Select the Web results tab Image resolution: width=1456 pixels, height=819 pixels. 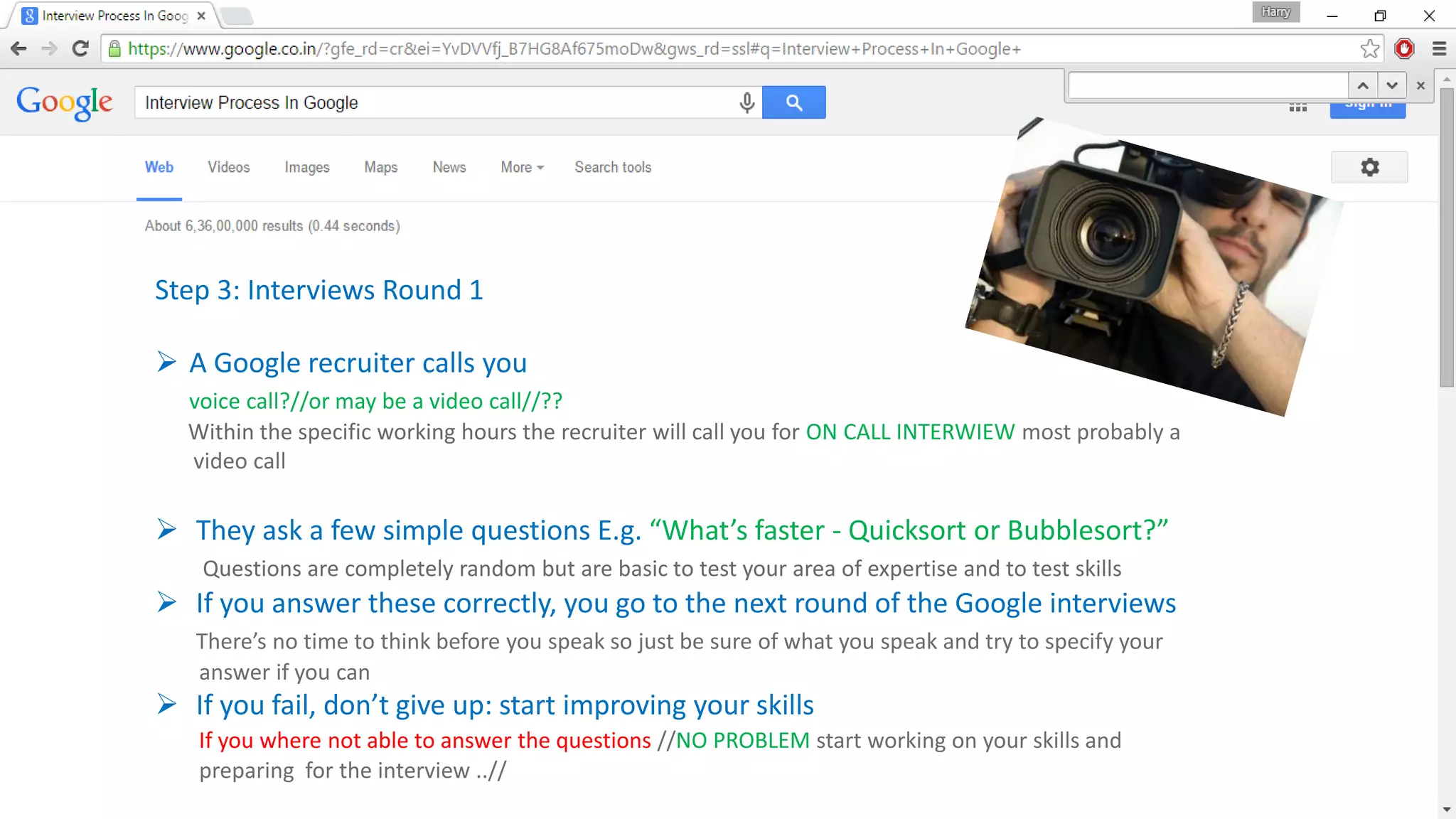pos(159,167)
